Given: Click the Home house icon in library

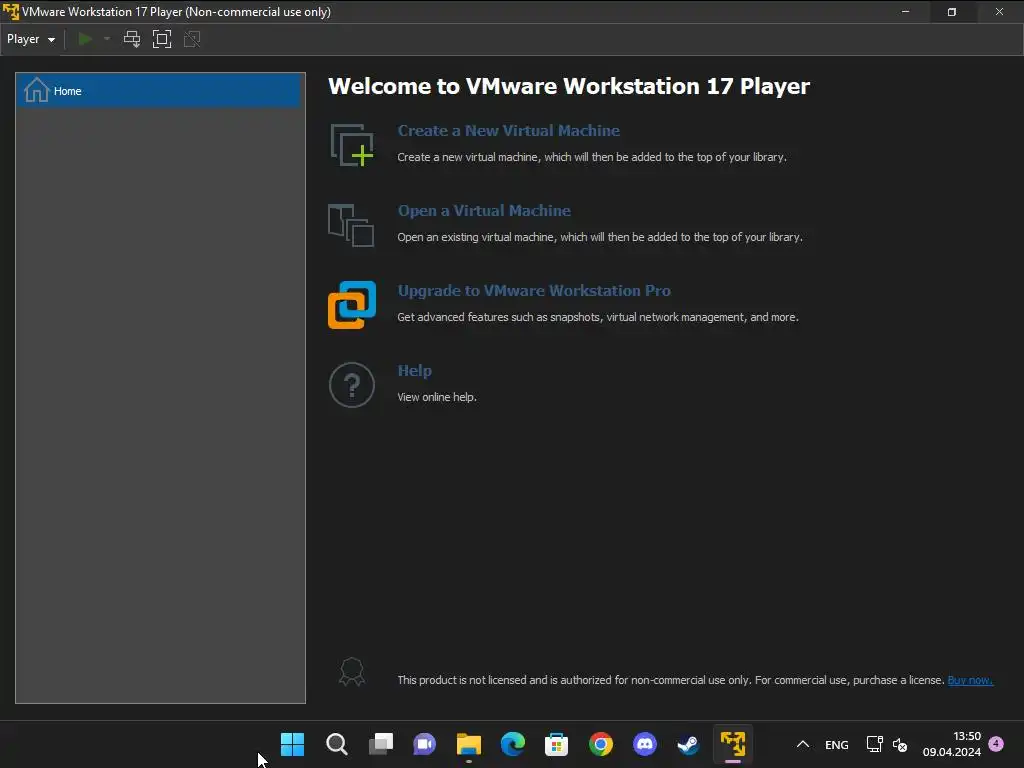Looking at the screenshot, I should pos(37,90).
